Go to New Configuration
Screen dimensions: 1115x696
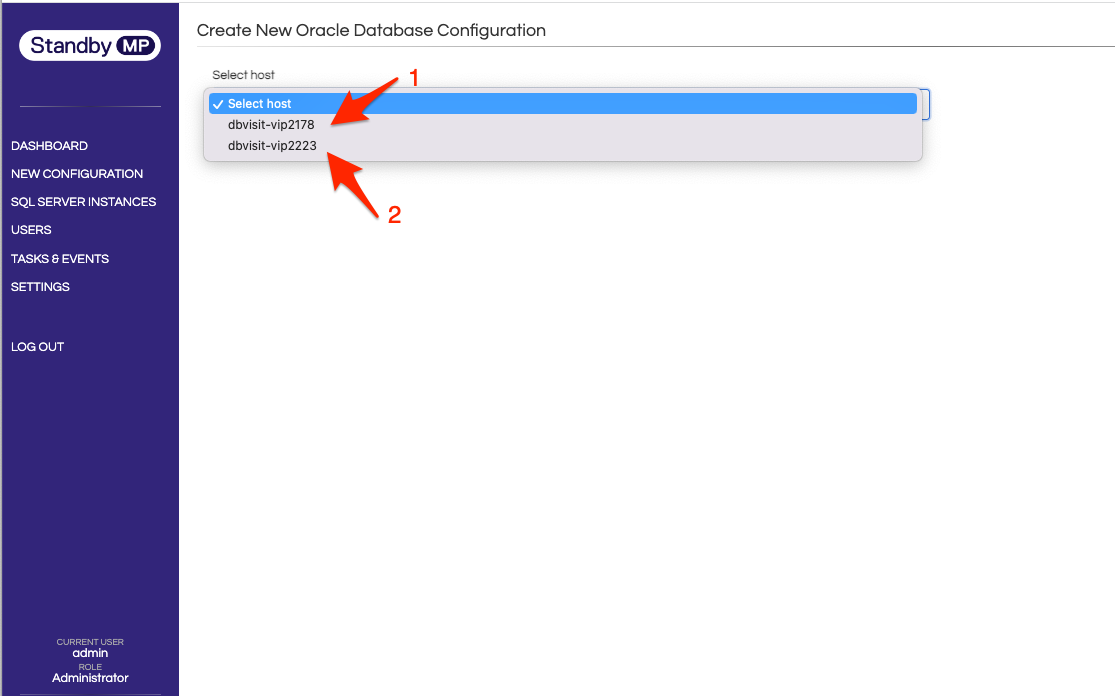click(77, 173)
